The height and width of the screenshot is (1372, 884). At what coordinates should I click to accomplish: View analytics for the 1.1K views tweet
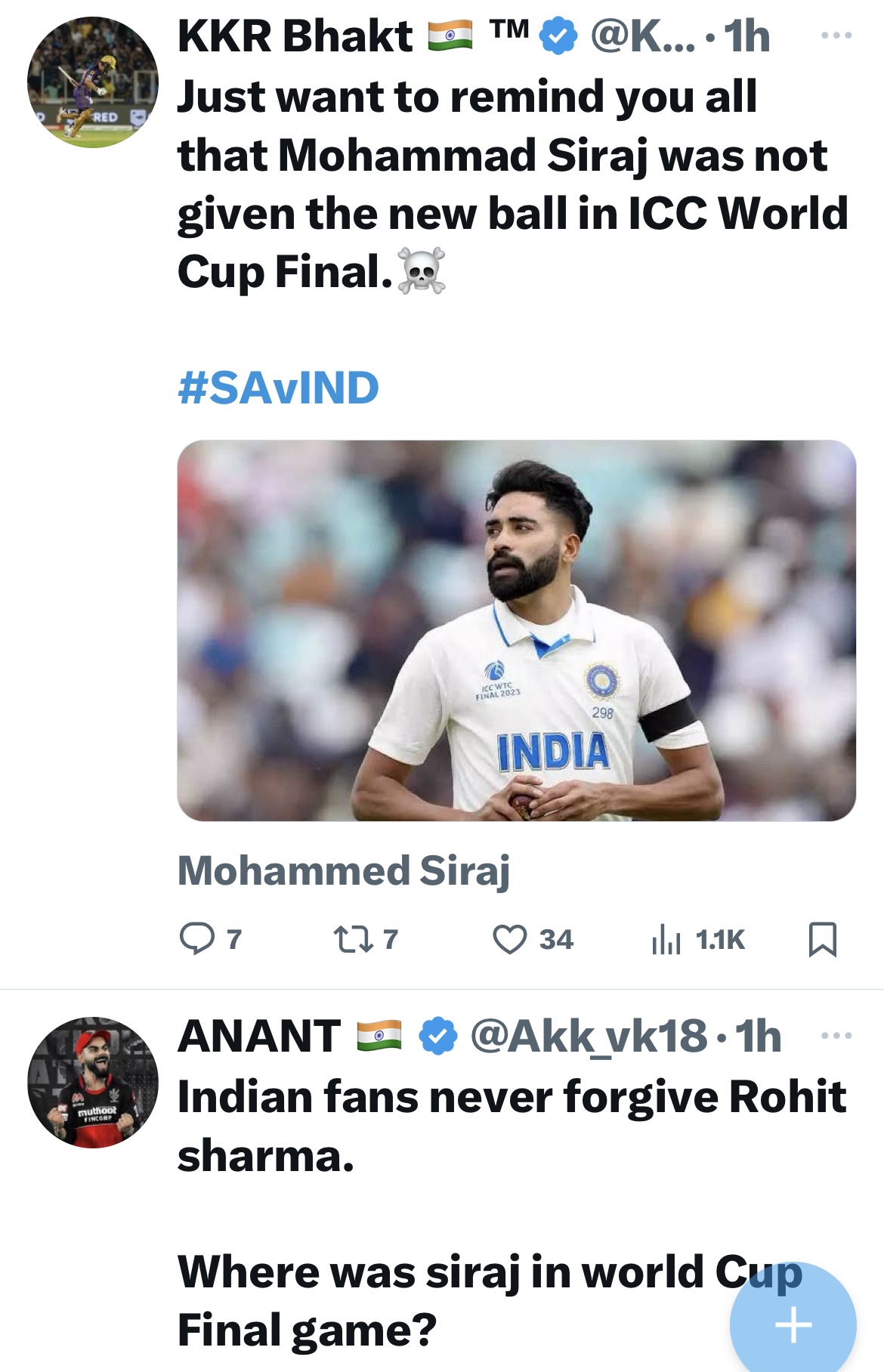[666, 941]
